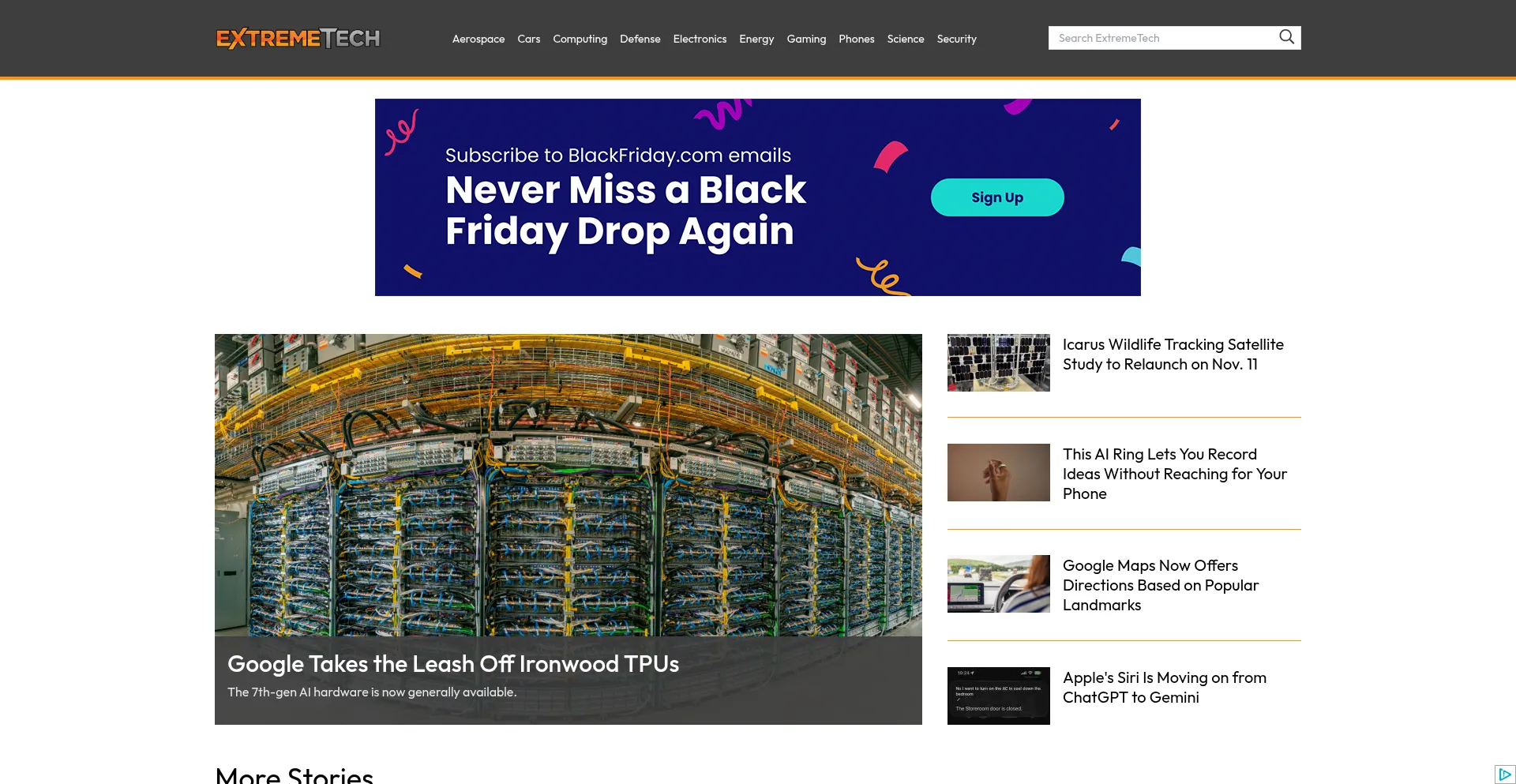This screenshot has height=784, width=1516.
Task: Click the AI Ring article thumbnail
Action: 999,472
